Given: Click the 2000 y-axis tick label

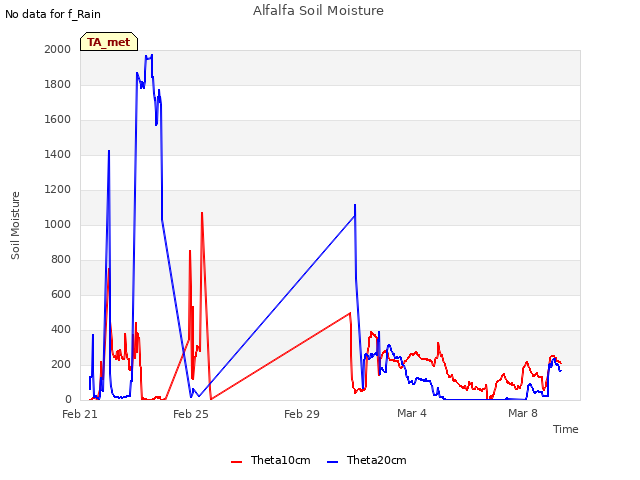Looking at the screenshot, I should 58,49.
